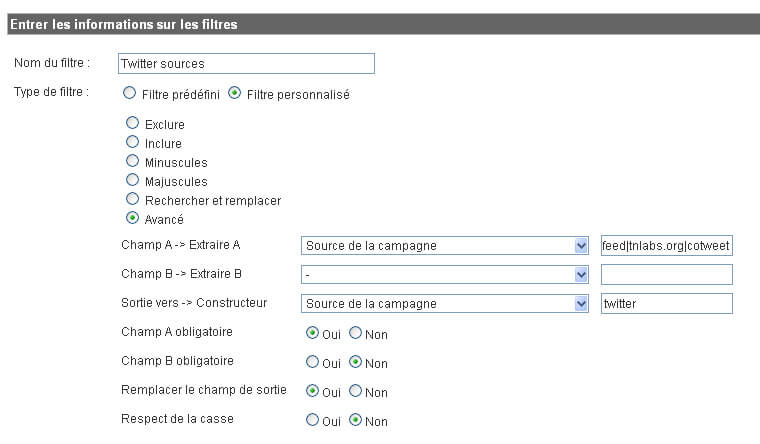
Task: Set Respect de la casse to Oui
Action: (313, 420)
